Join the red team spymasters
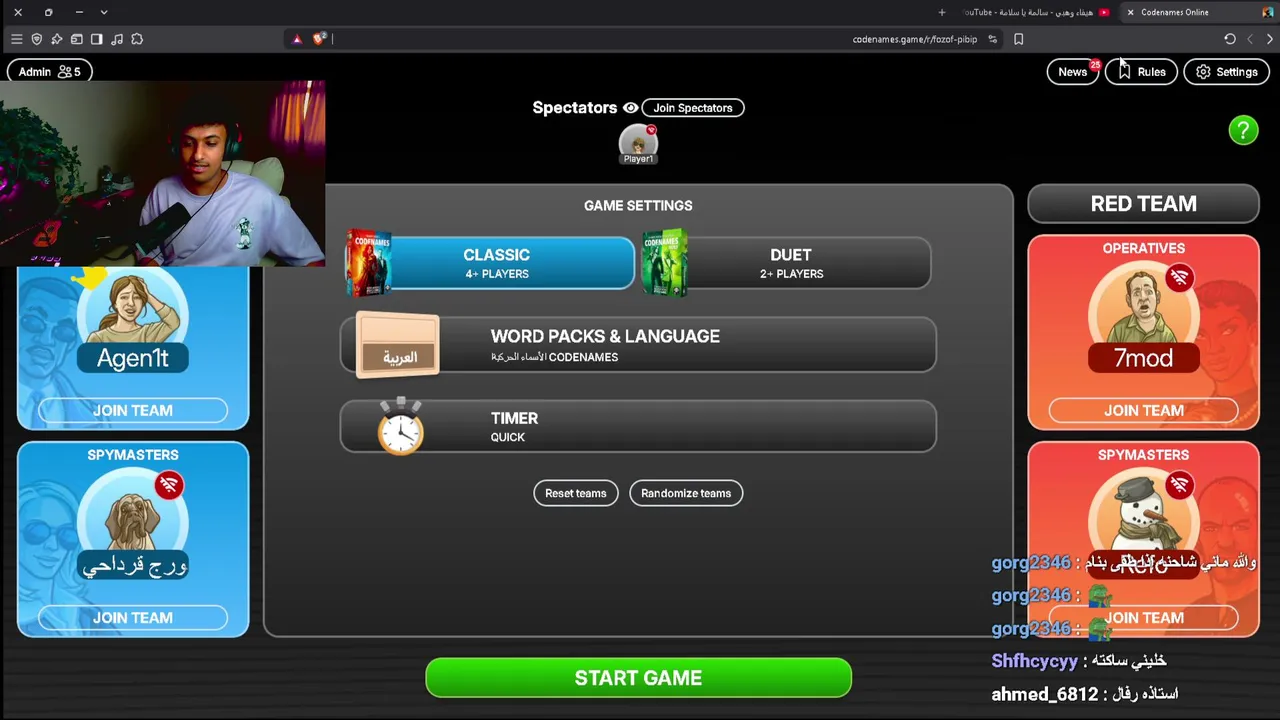 point(1143,618)
